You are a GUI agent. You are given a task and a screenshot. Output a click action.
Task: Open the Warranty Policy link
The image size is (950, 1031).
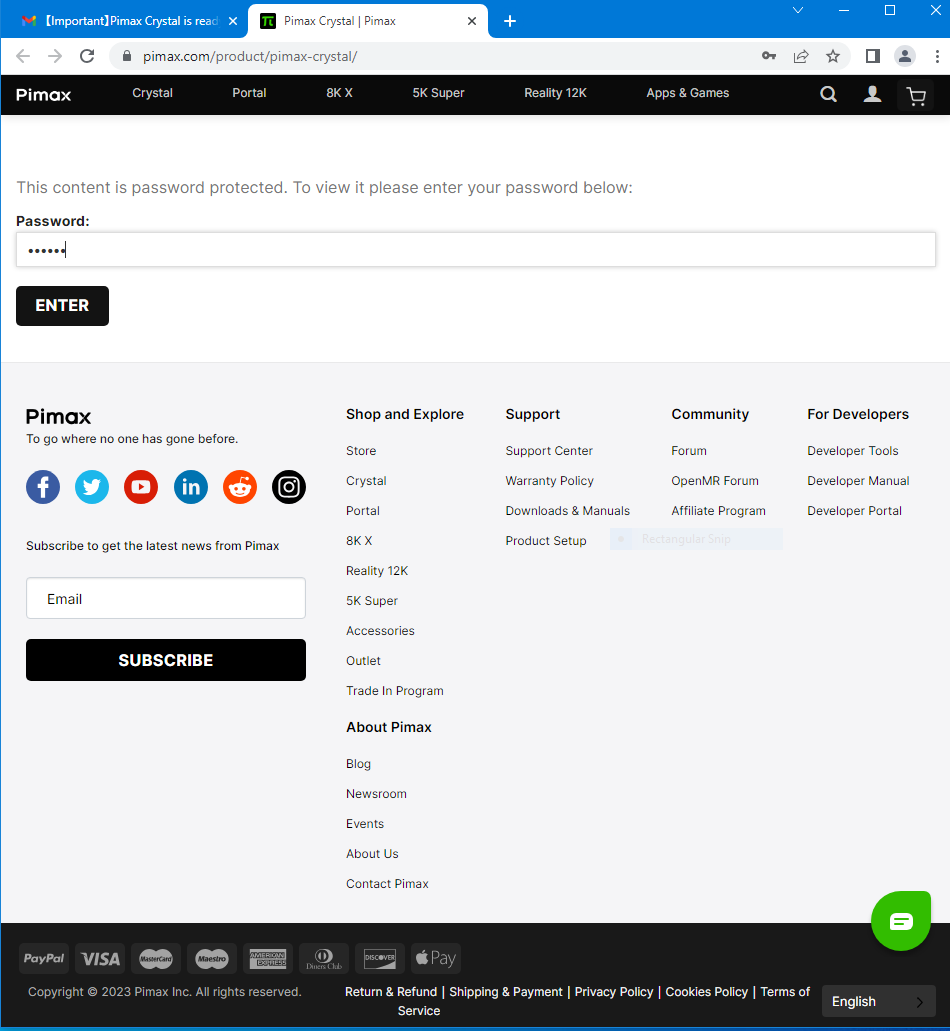tap(549, 481)
